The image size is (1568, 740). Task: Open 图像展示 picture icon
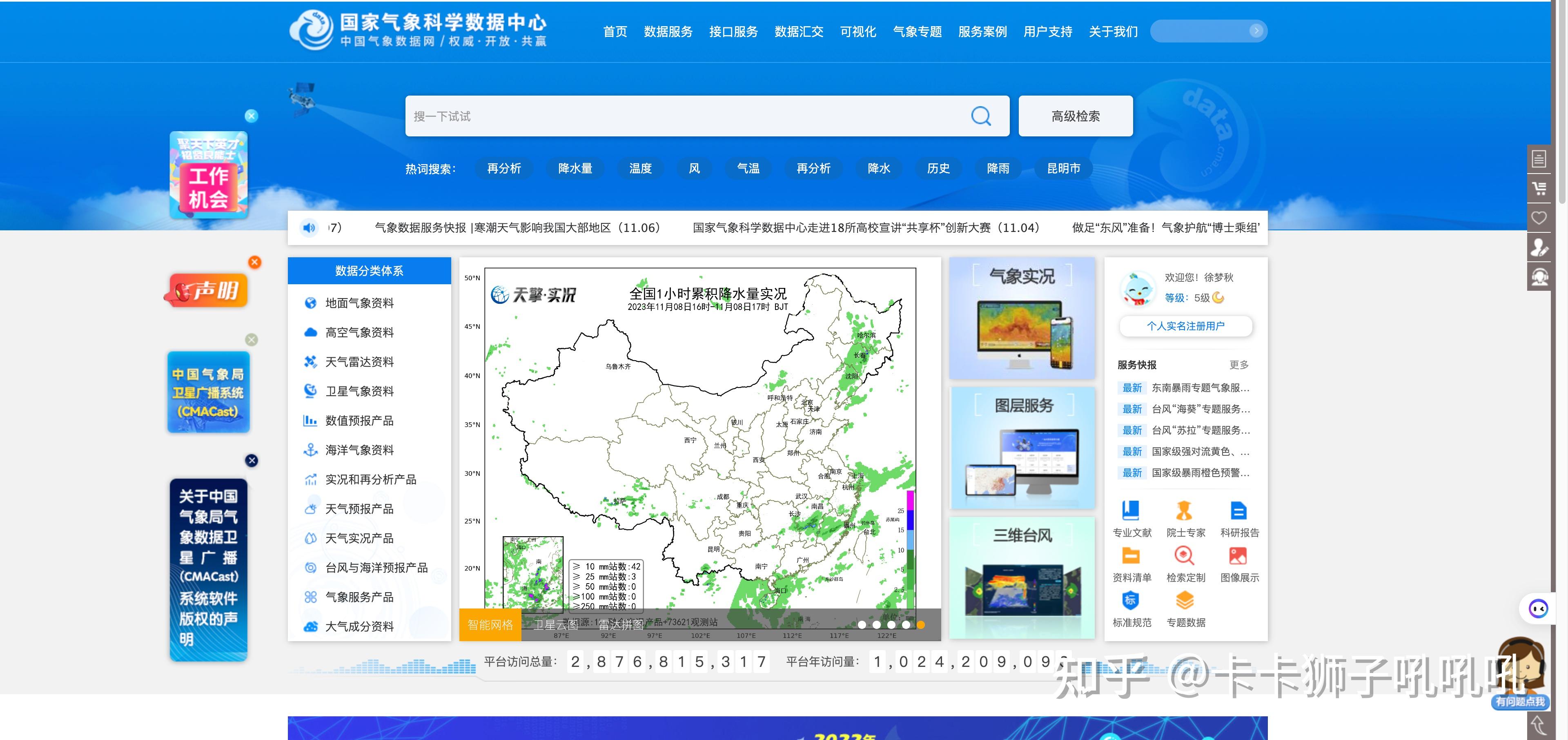[1238, 555]
